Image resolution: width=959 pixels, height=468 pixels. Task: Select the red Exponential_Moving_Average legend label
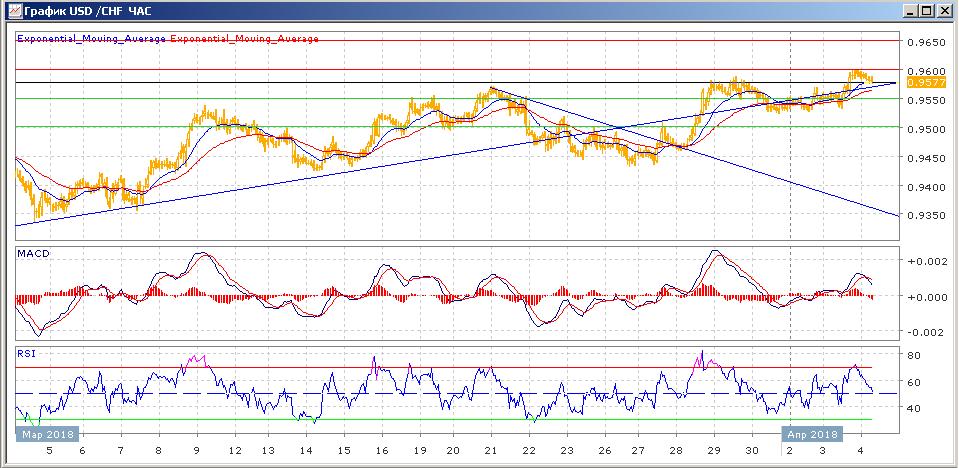click(x=245, y=39)
